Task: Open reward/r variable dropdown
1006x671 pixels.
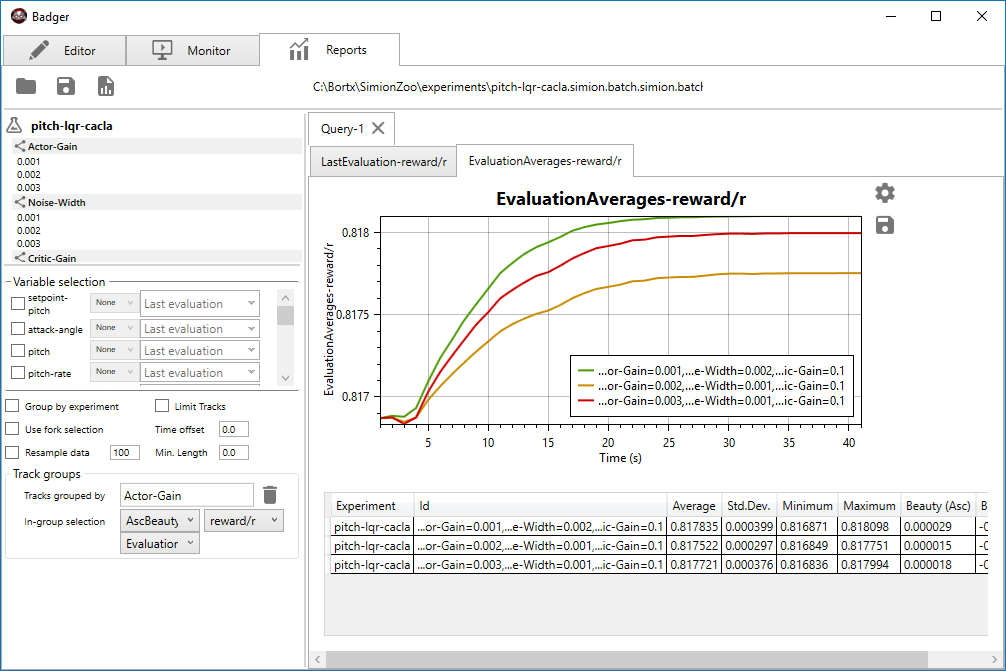Action: (x=244, y=520)
